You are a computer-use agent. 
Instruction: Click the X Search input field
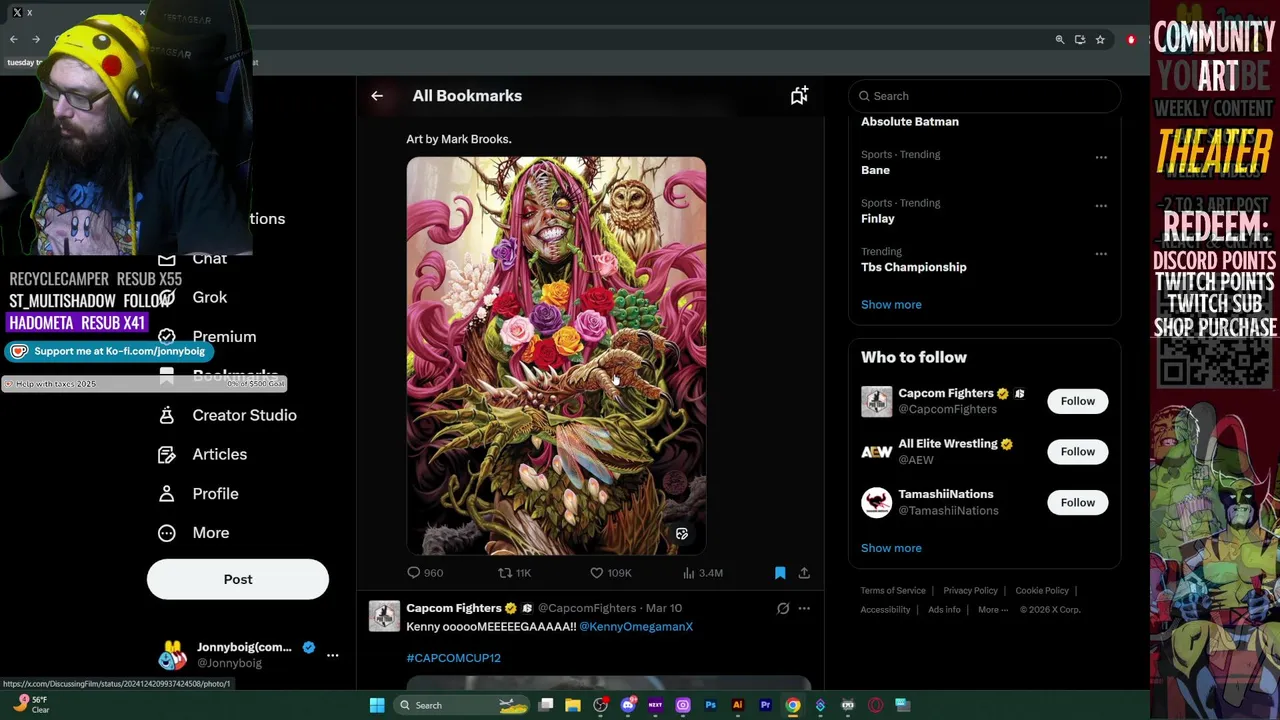pos(985,96)
